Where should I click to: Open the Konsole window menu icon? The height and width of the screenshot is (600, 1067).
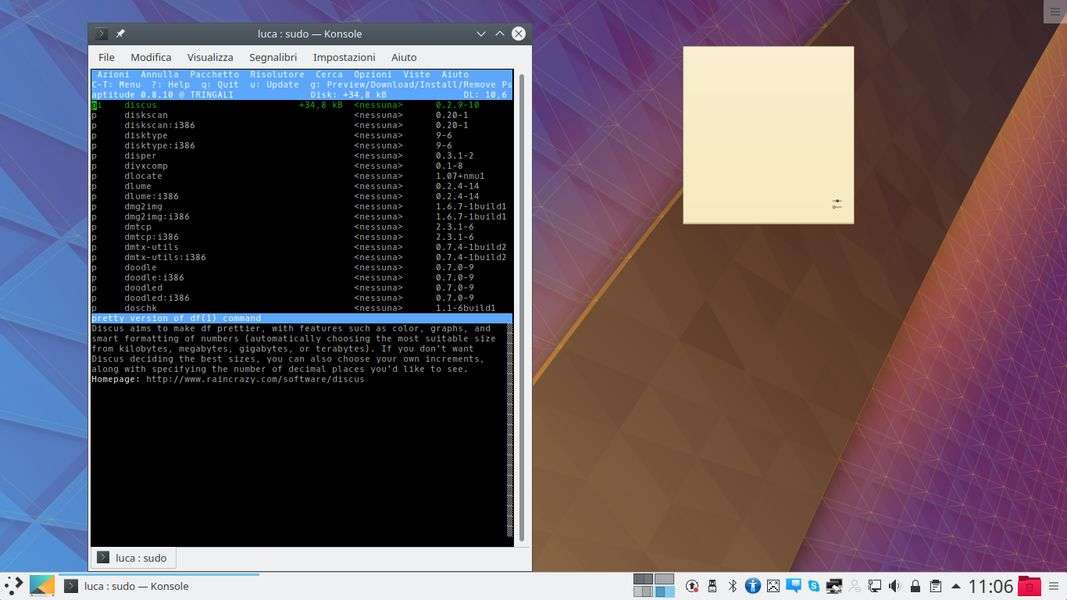coord(101,34)
